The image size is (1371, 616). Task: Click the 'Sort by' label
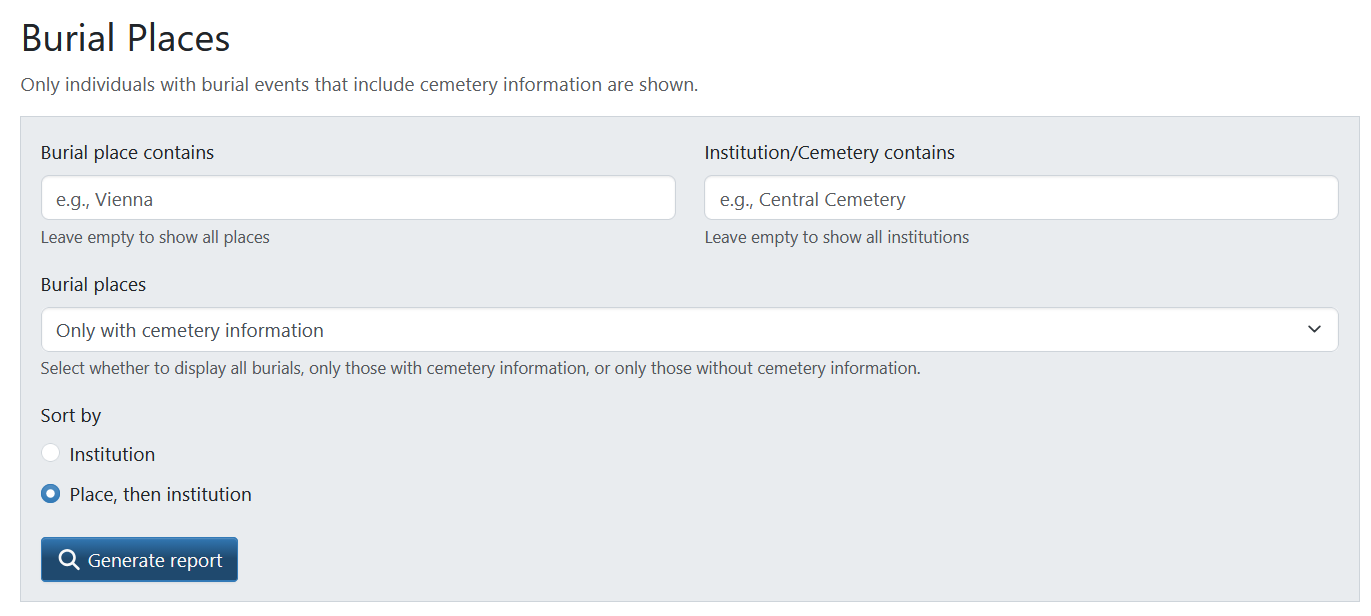coord(70,415)
